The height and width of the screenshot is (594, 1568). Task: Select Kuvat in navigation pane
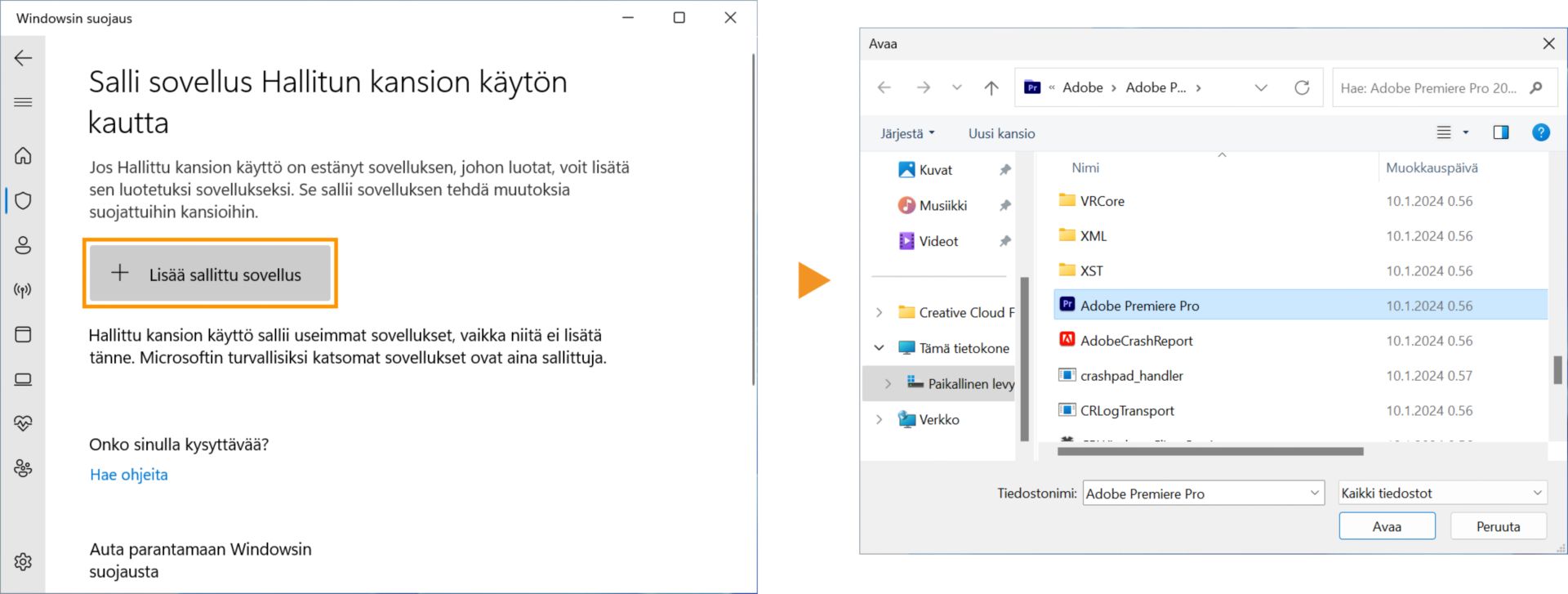(935, 170)
